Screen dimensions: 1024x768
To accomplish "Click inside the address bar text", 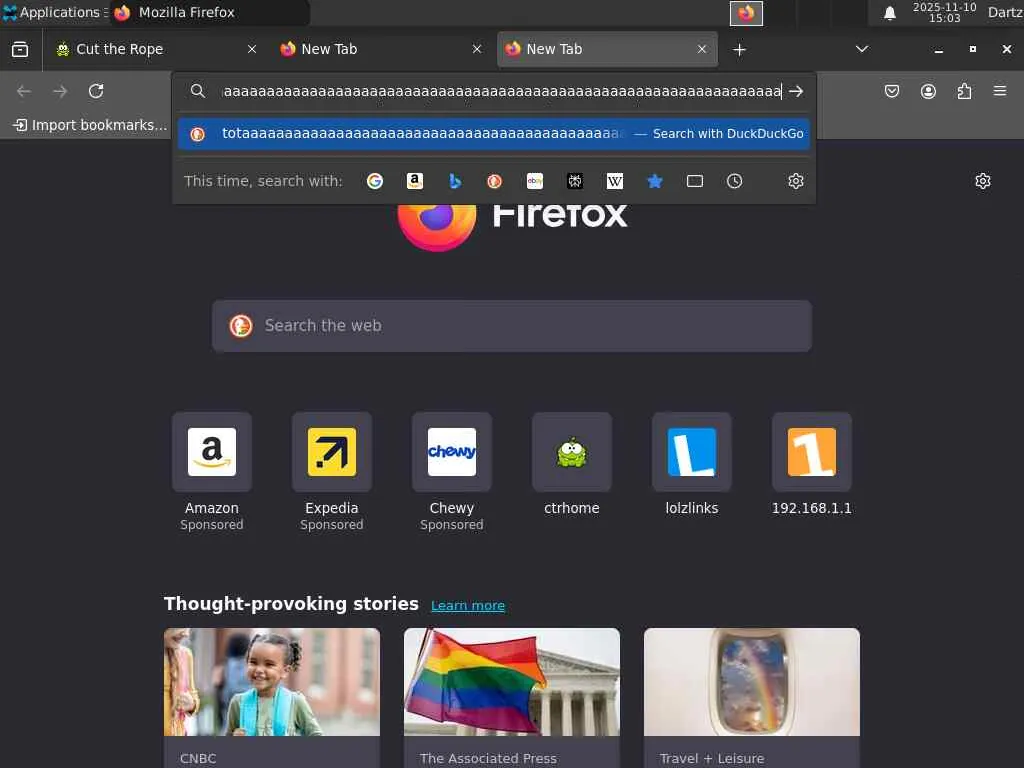I will 502,91.
